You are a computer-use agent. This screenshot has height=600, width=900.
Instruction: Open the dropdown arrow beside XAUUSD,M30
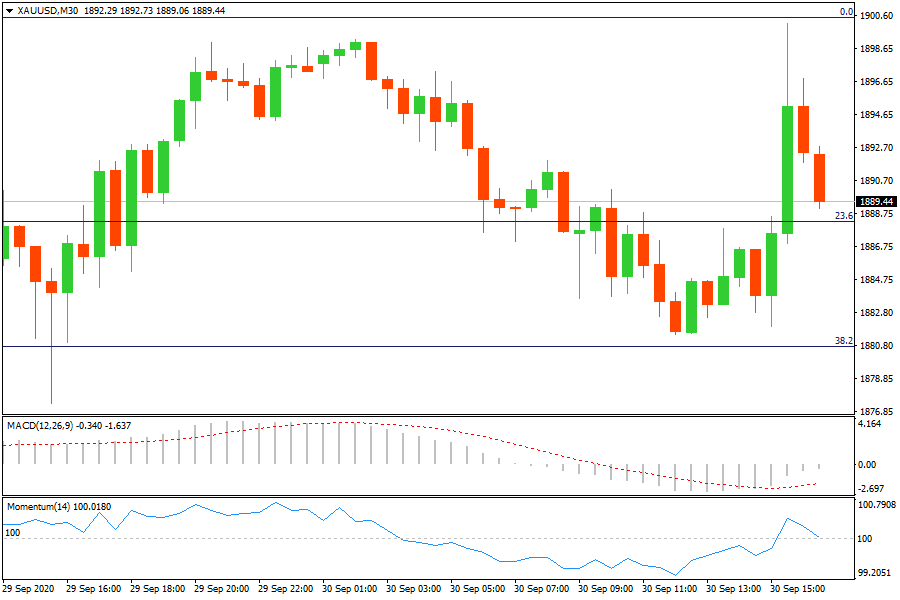(10, 10)
